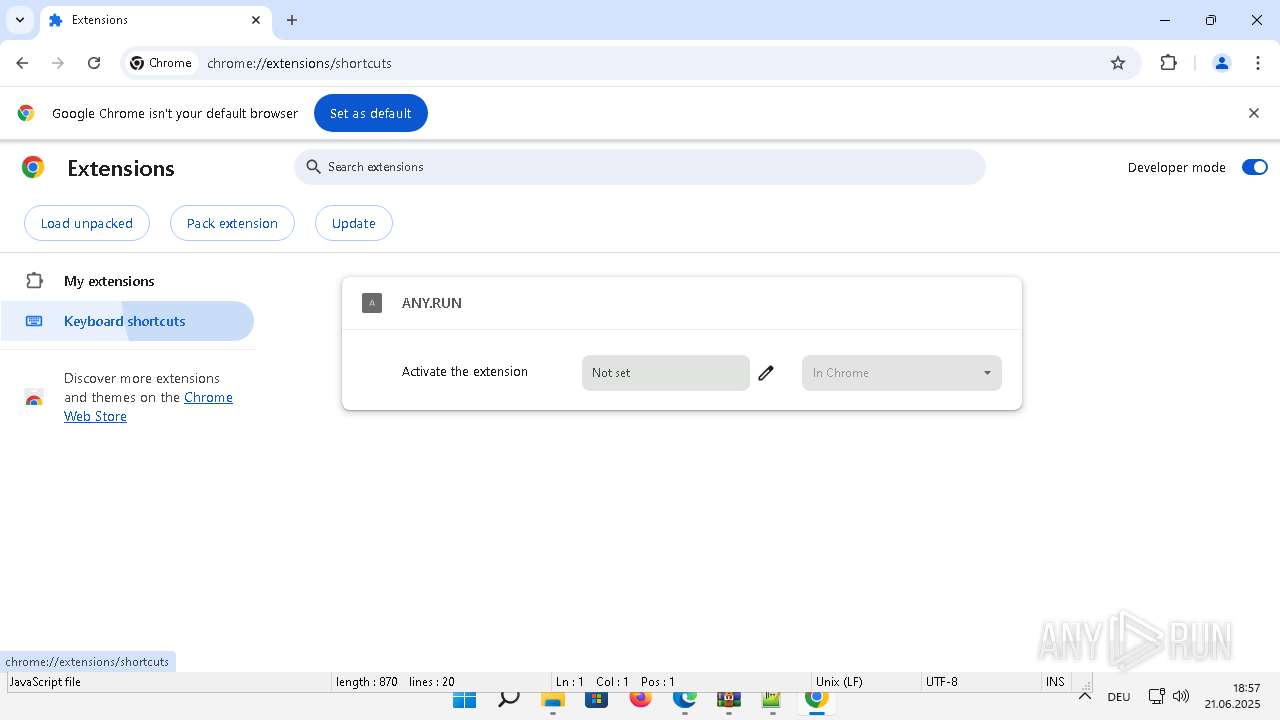
Task: Click the UTF-8 status bar entry
Action: 942,682
